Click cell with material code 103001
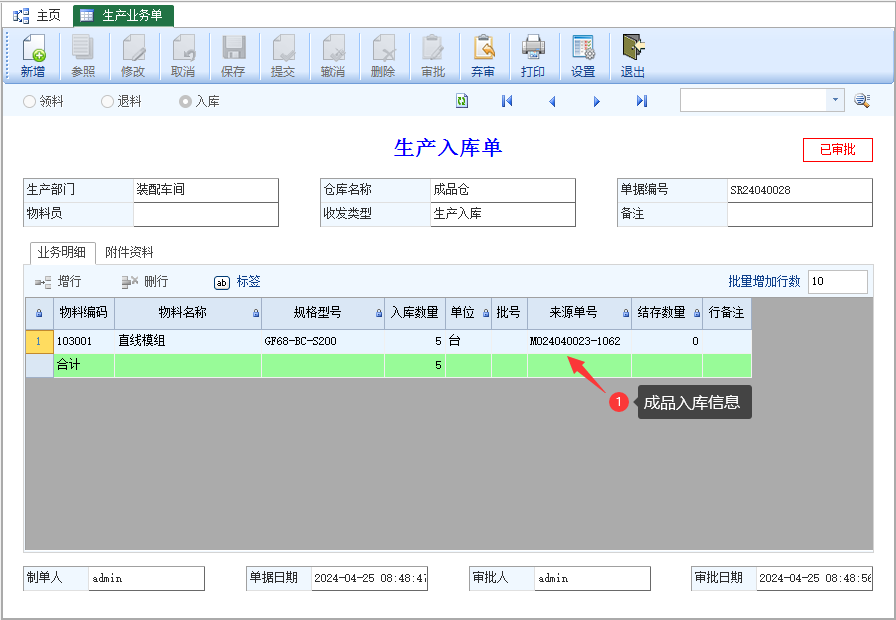Viewport: 896px width, 620px height. (84, 341)
